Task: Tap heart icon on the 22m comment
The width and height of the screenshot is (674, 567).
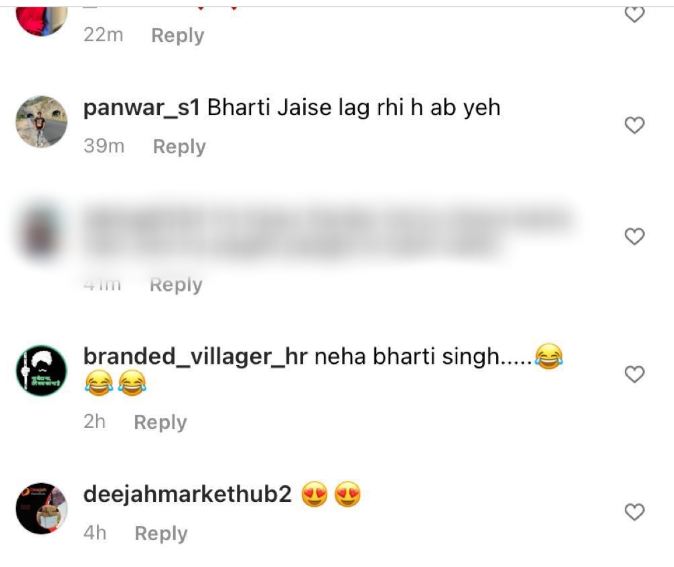Action: point(634,15)
